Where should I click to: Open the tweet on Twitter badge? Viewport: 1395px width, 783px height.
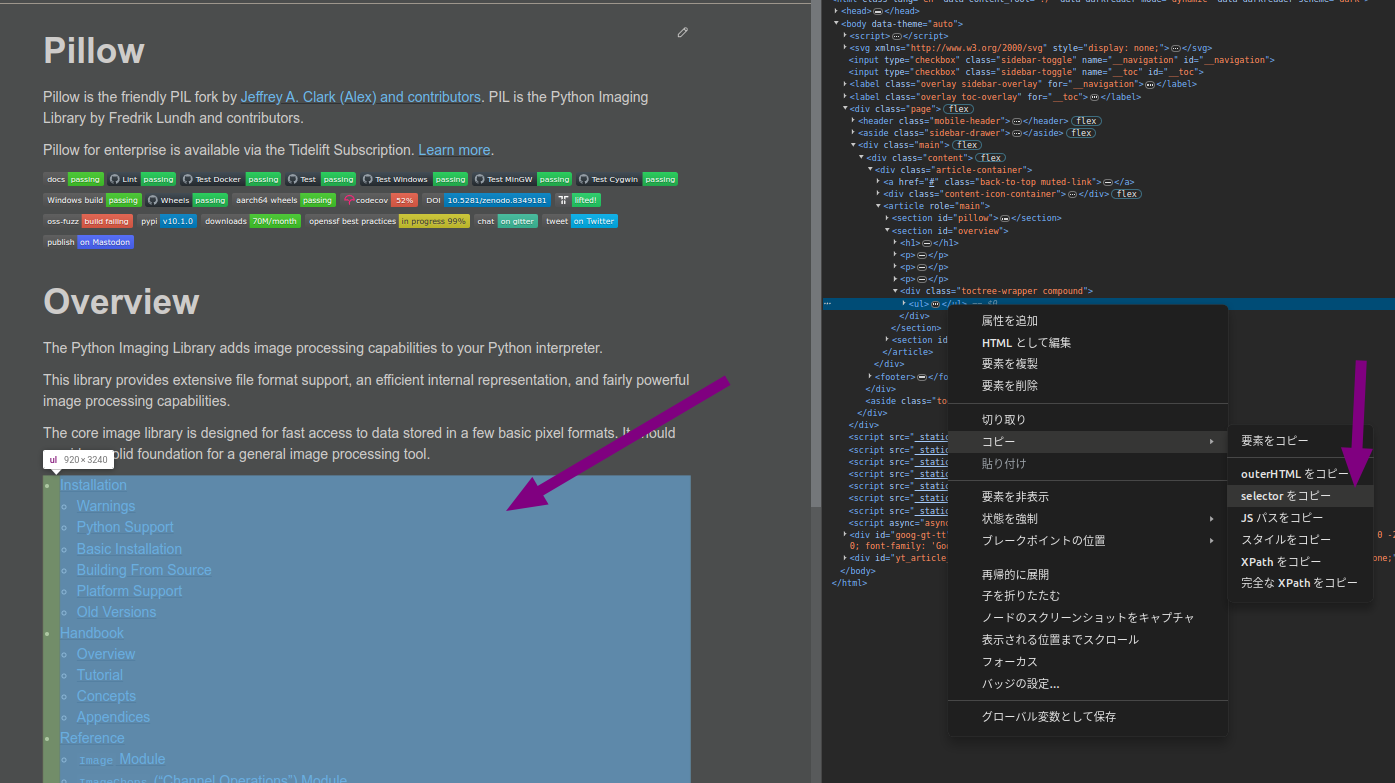click(580, 221)
